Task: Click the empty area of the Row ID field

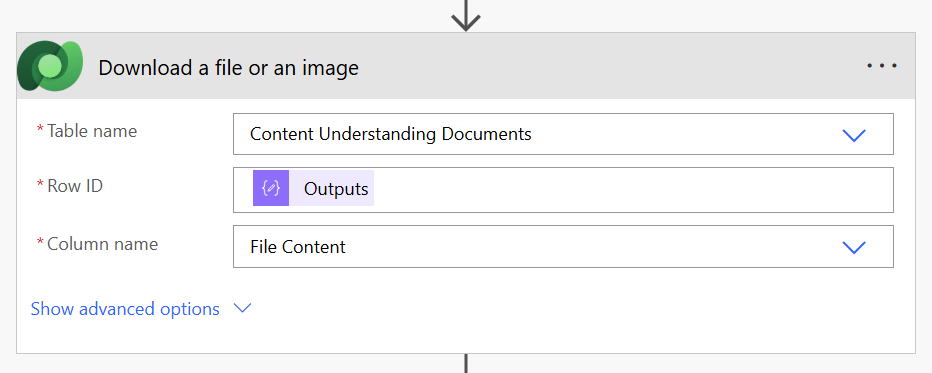Action: point(633,189)
